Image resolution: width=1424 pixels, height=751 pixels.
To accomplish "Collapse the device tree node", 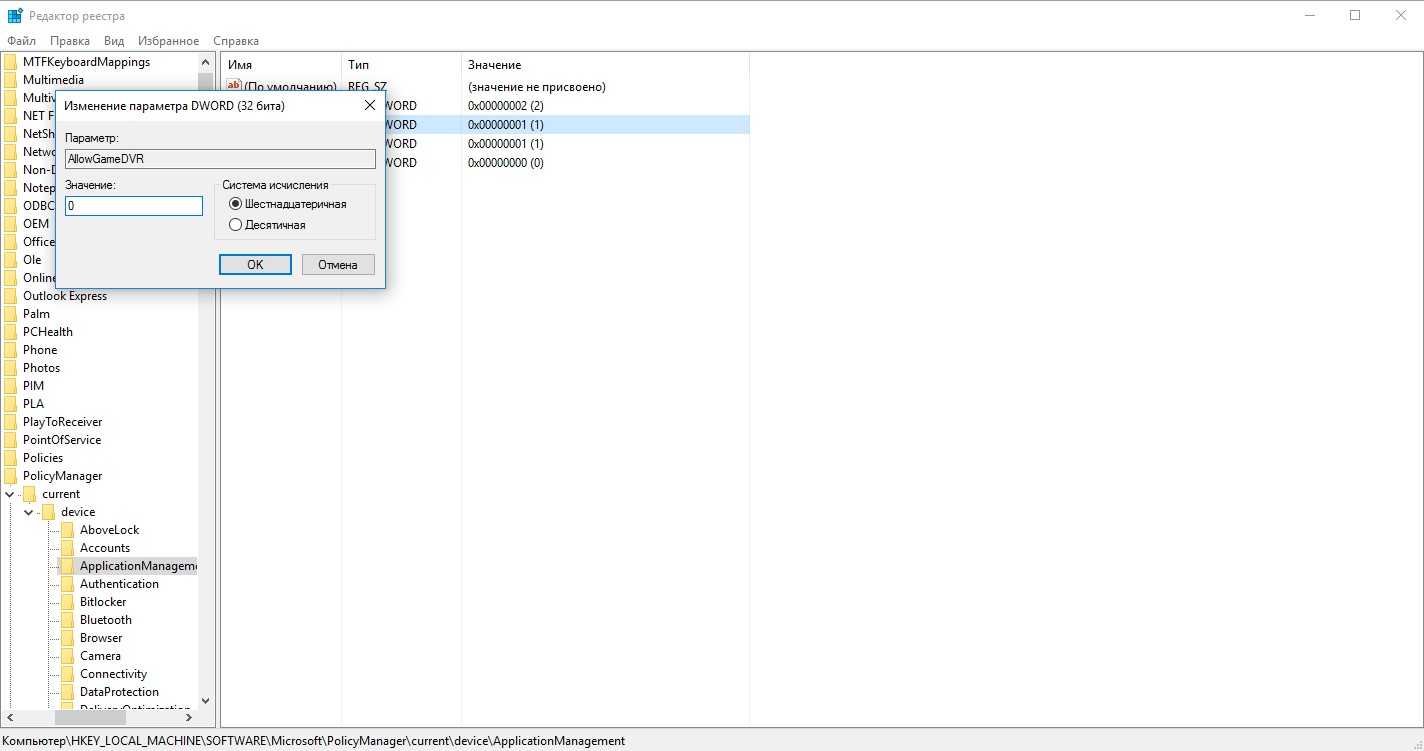I will coord(29,512).
